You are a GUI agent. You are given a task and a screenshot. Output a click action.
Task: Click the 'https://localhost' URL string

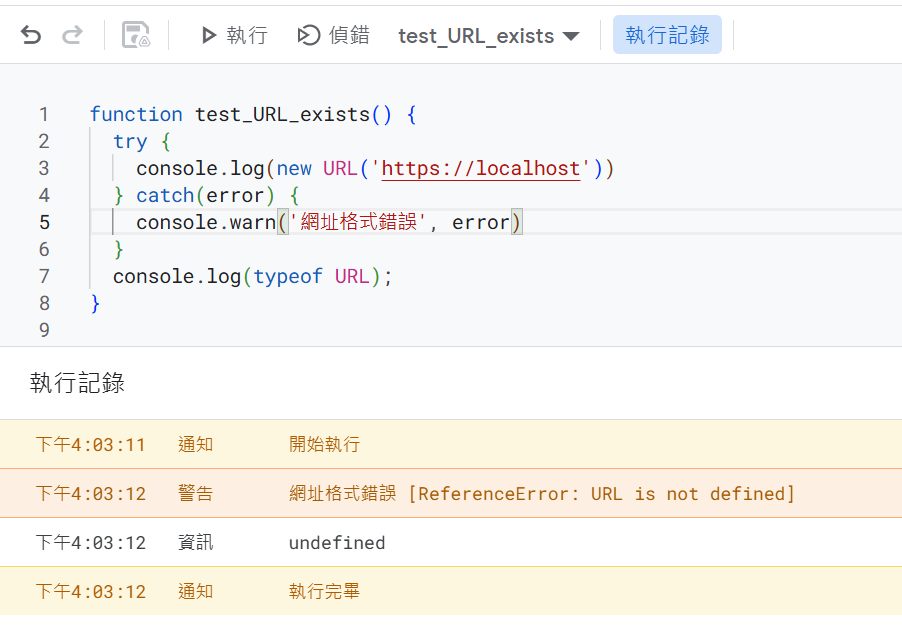click(x=480, y=169)
